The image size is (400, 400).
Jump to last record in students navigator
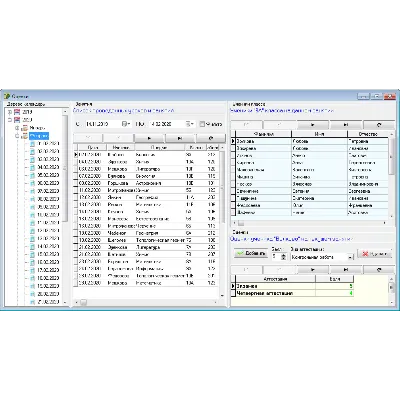click(x=346, y=125)
